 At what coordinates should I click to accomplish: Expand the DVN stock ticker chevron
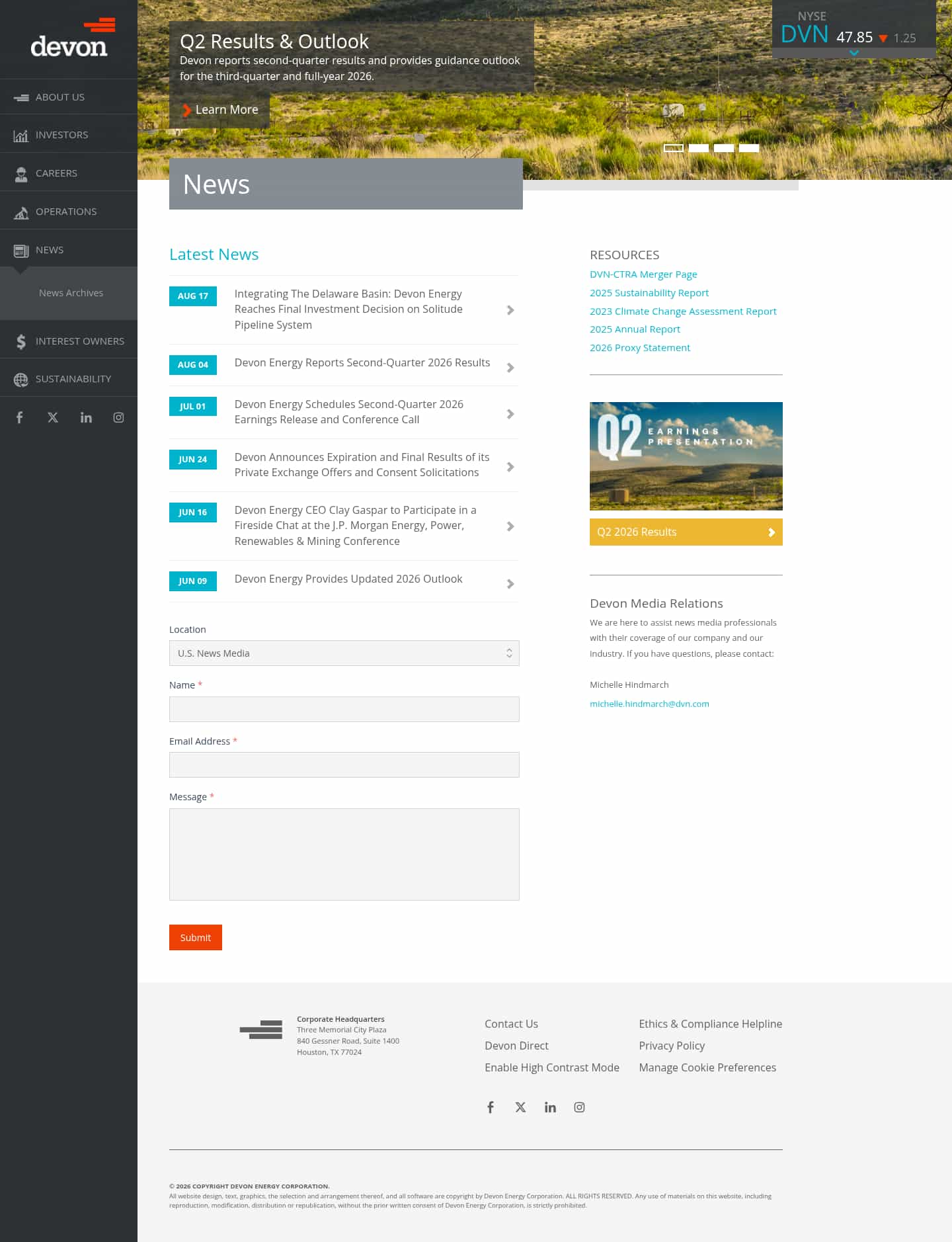pos(854,53)
